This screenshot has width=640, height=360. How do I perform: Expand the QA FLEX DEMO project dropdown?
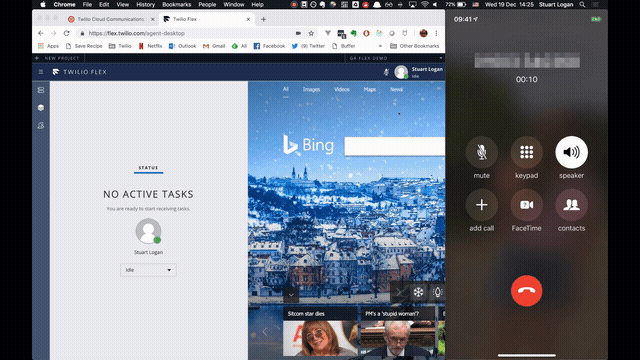point(395,58)
